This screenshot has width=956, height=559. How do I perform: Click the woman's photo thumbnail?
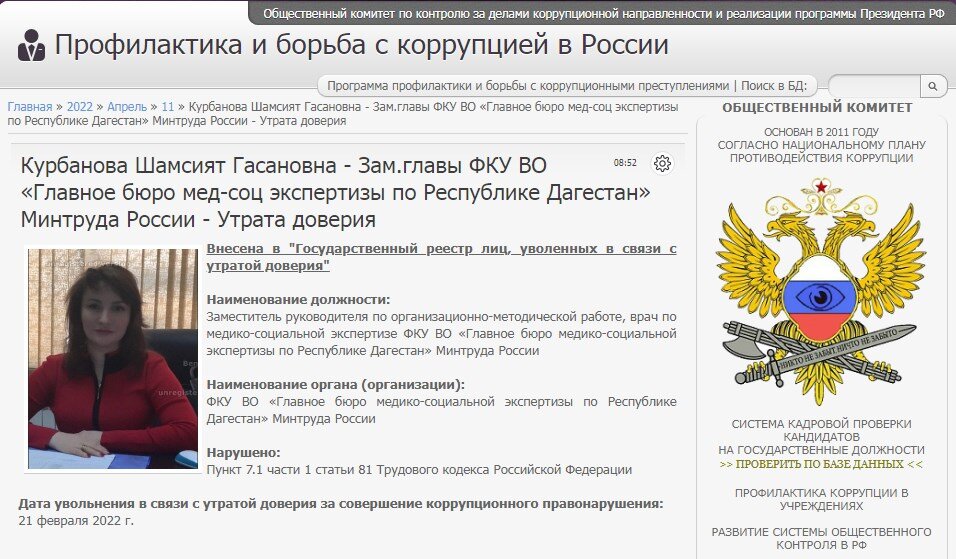(x=113, y=358)
